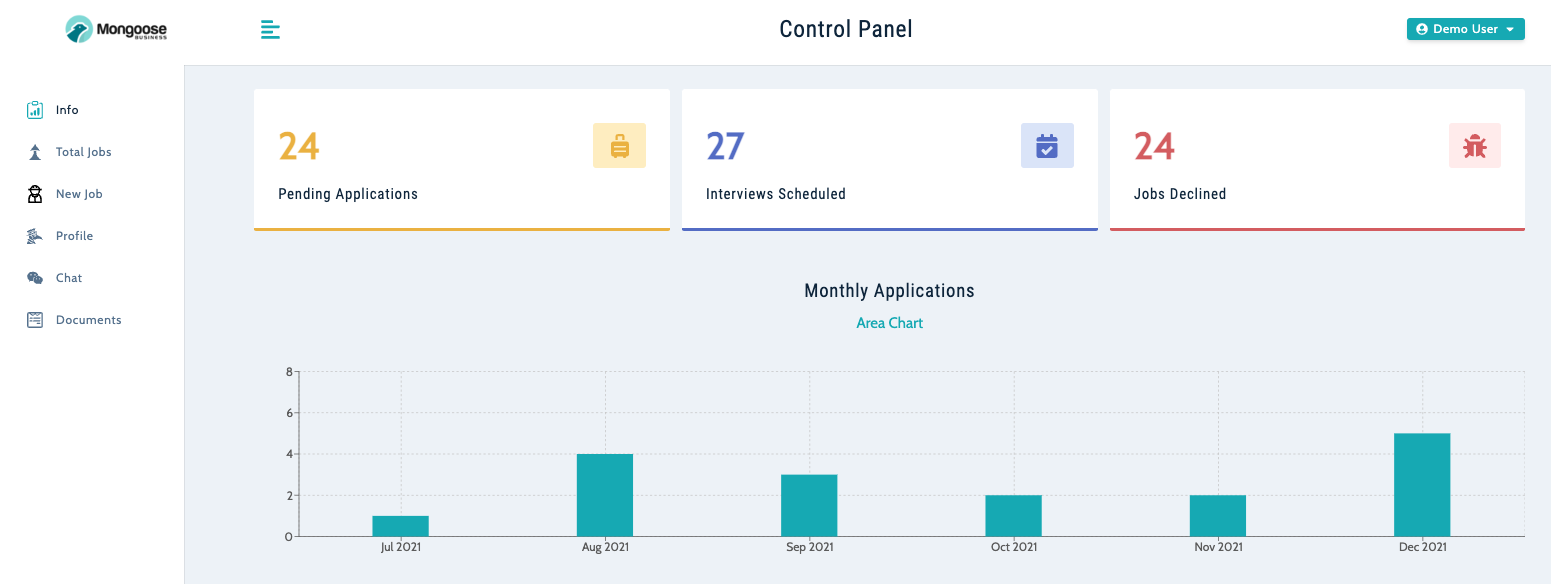1551x584 pixels.
Task: Click the Total Jobs sidebar icon
Action: click(35, 152)
